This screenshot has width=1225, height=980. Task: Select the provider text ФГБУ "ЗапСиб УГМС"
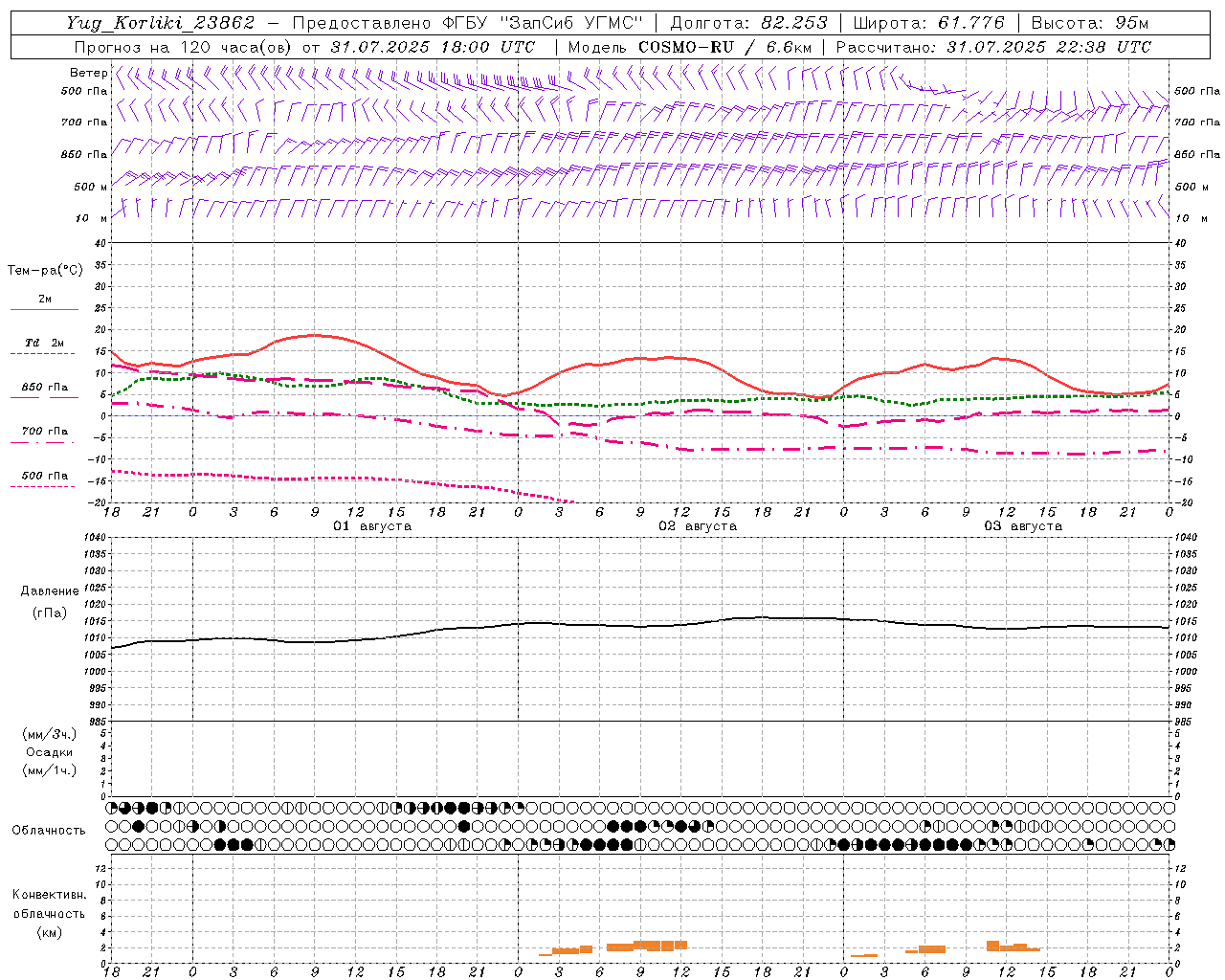(x=545, y=23)
